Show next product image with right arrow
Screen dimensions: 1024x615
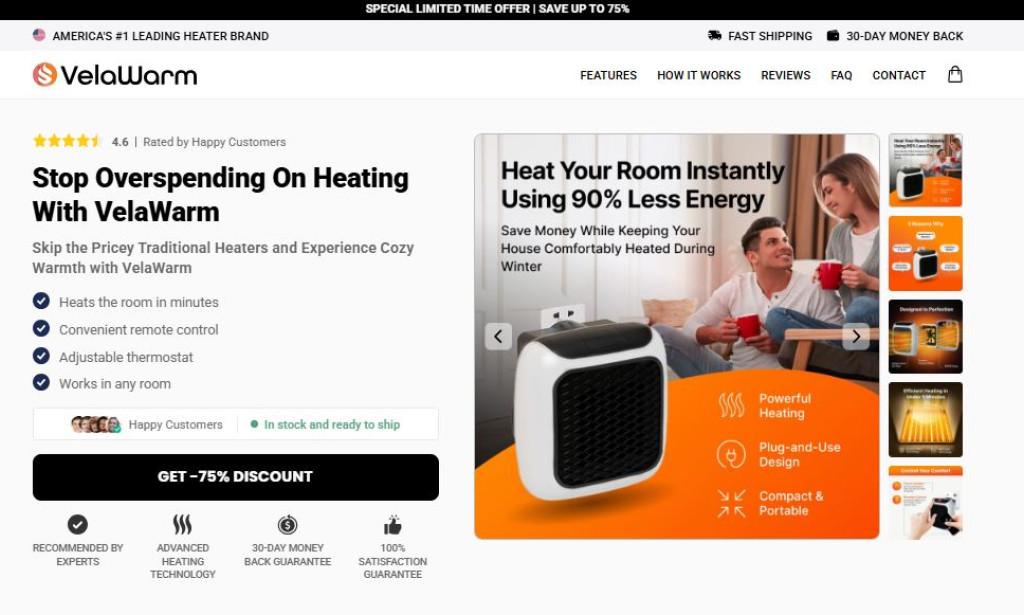coord(856,336)
